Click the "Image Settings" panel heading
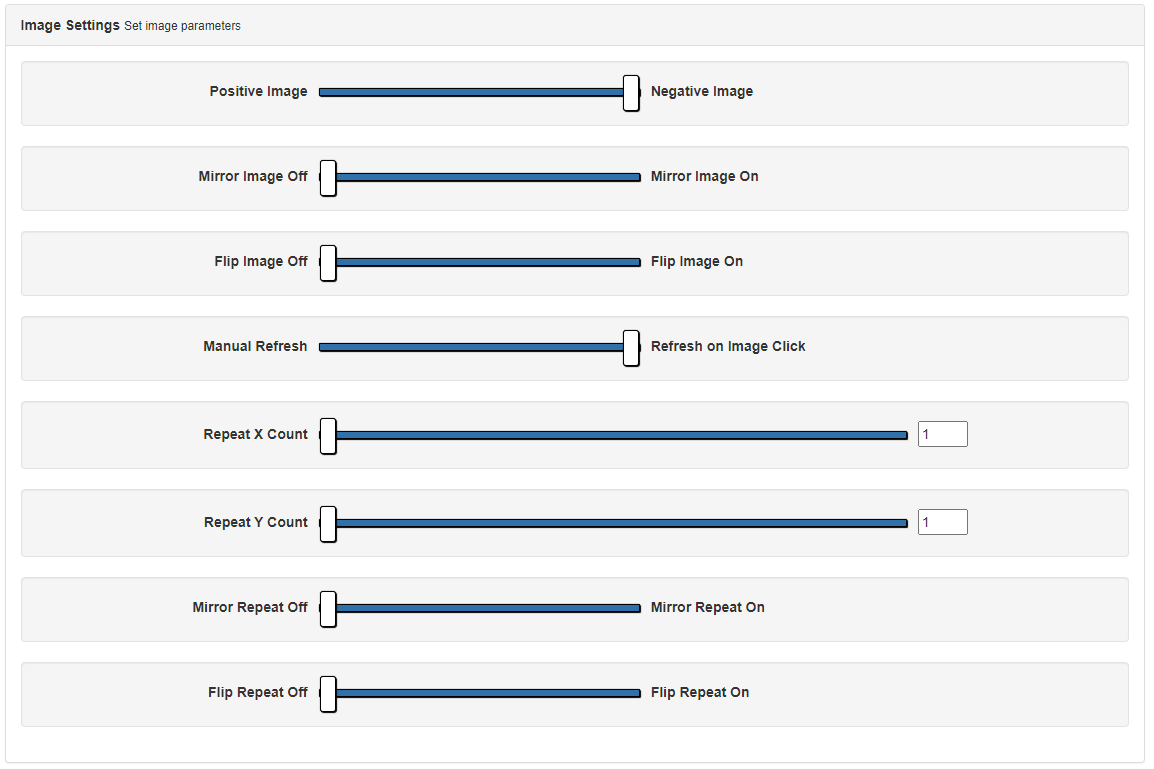 click(70, 25)
